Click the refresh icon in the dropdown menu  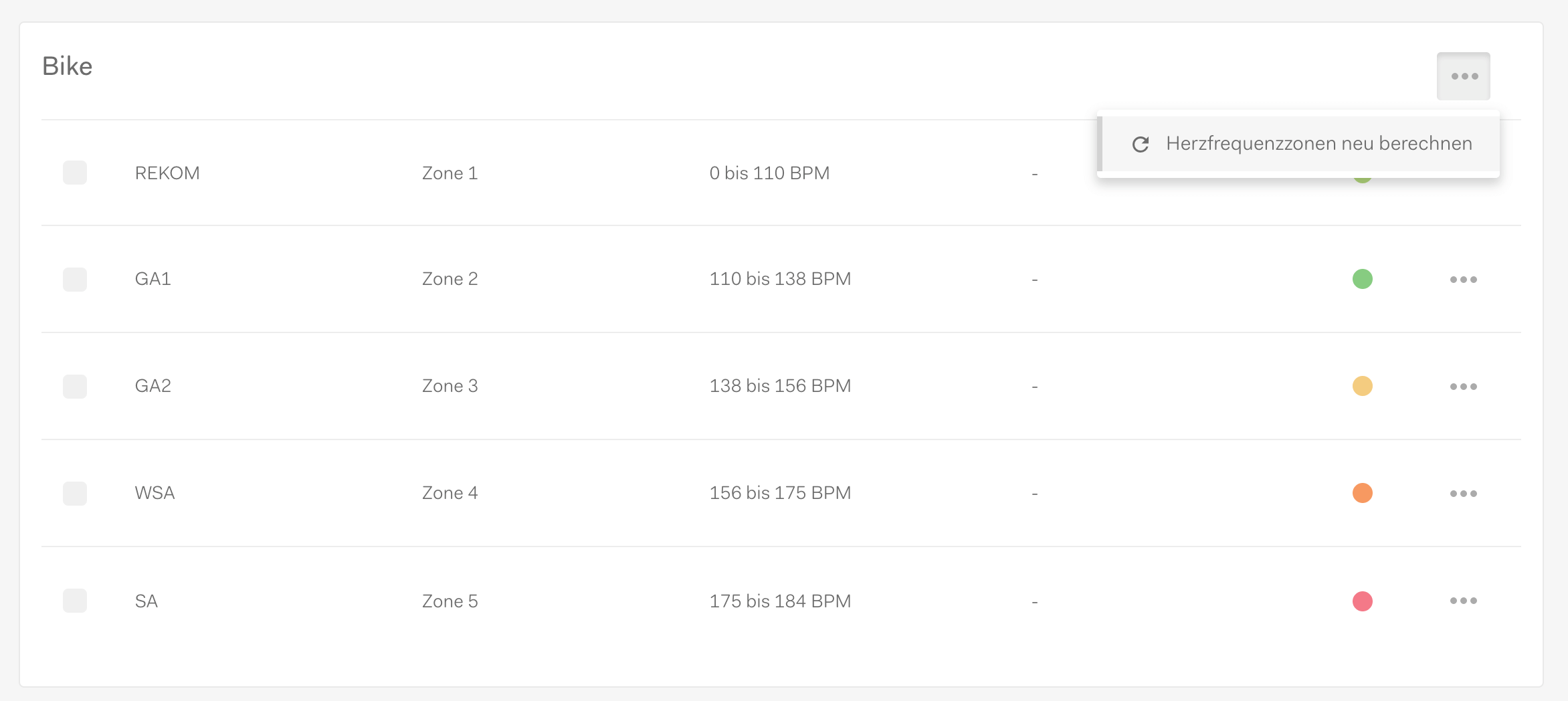[x=1141, y=144]
